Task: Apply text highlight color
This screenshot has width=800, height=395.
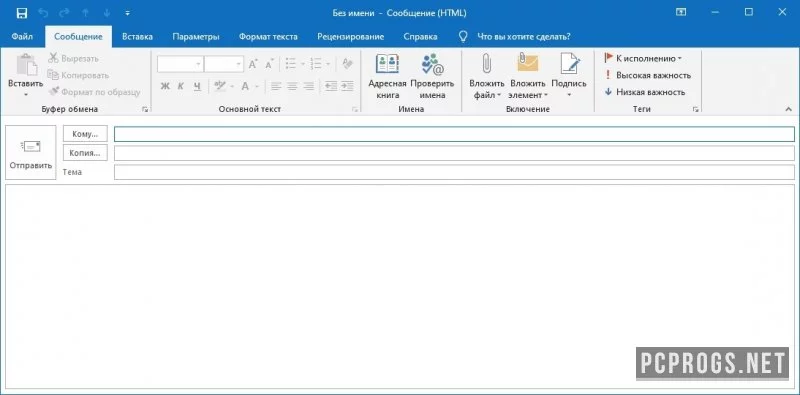Action: click(x=220, y=86)
